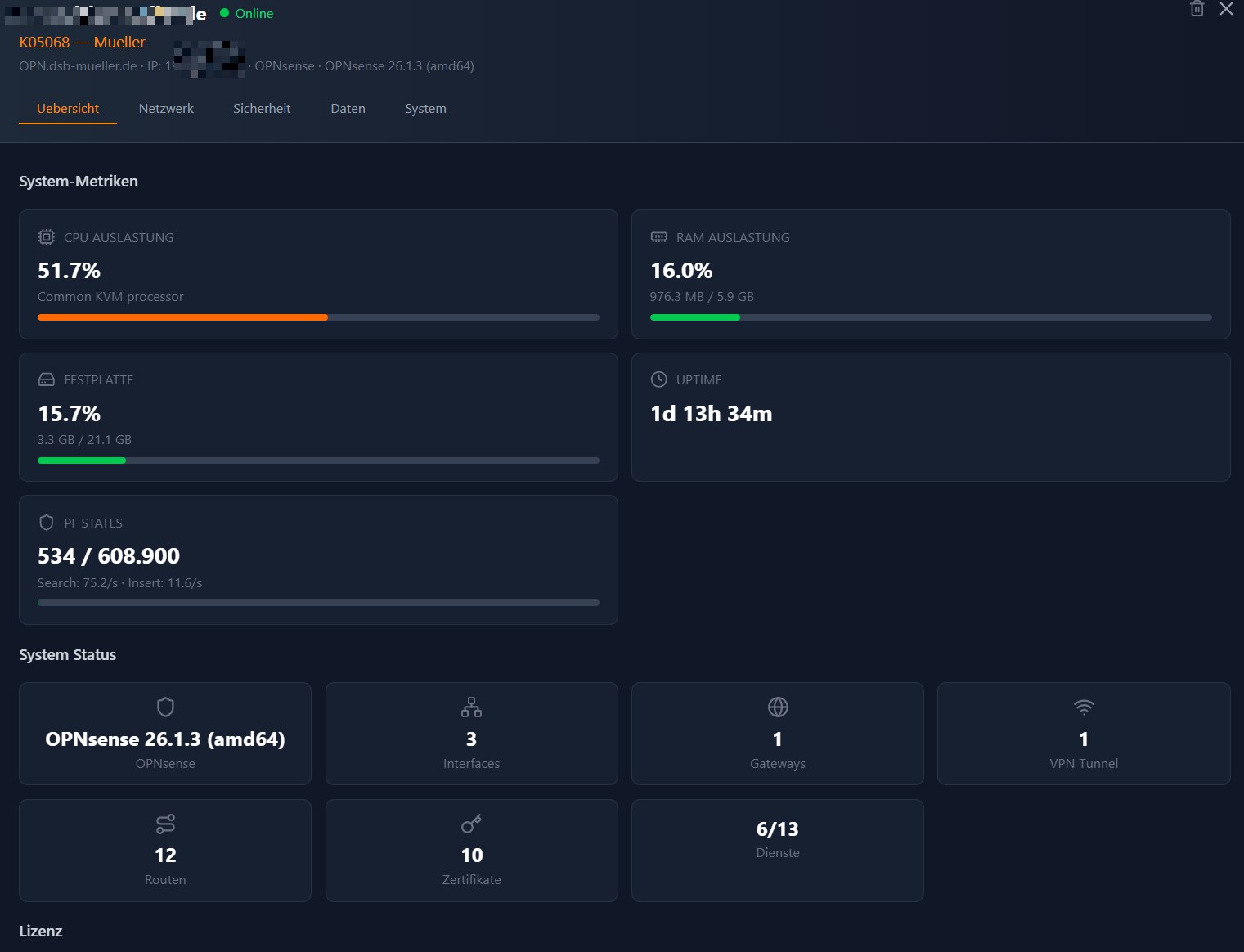1244x952 pixels.
Task: Click the Festplatte hard drive icon
Action: pyautogui.click(x=47, y=379)
